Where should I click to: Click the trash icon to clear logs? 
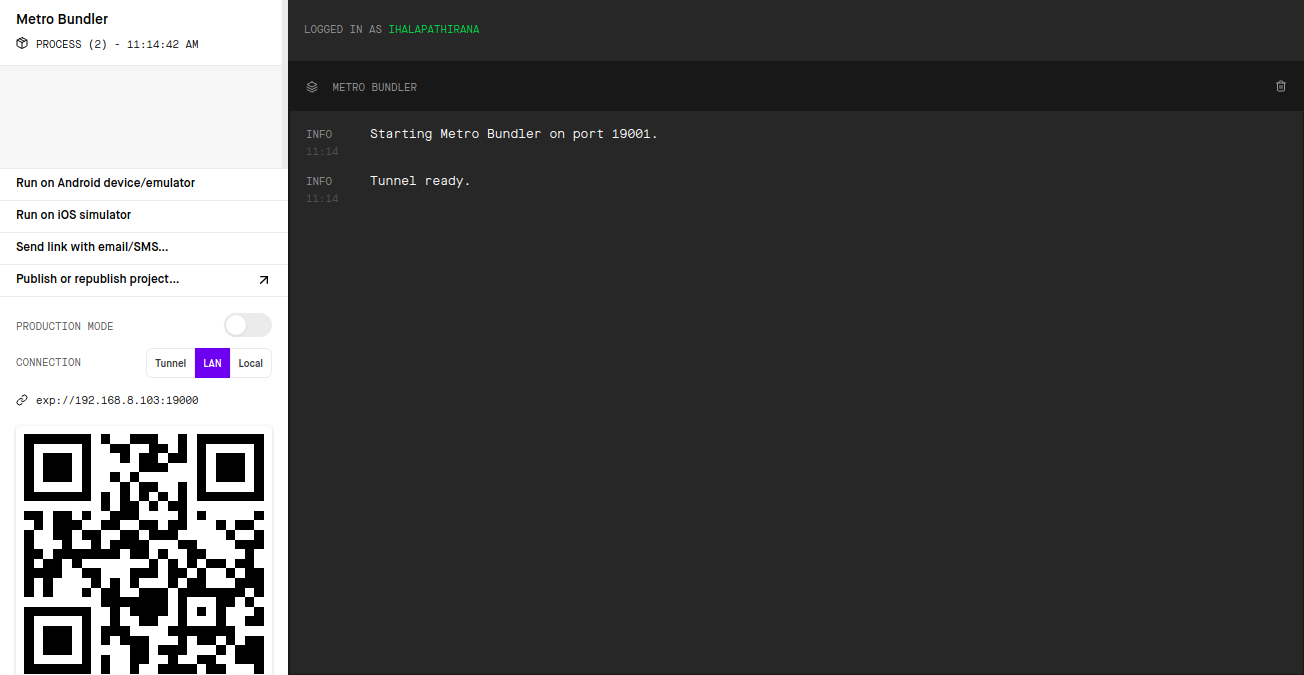click(1281, 87)
